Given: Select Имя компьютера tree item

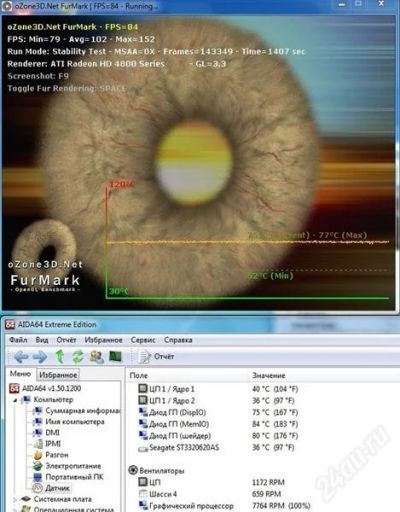Looking at the screenshot, I should (75, 422).
